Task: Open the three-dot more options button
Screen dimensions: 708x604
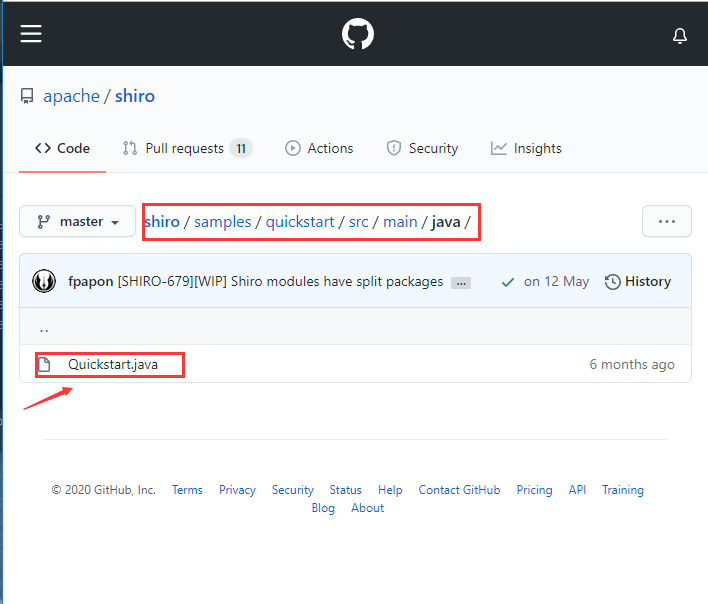Action: click(667, 221)
